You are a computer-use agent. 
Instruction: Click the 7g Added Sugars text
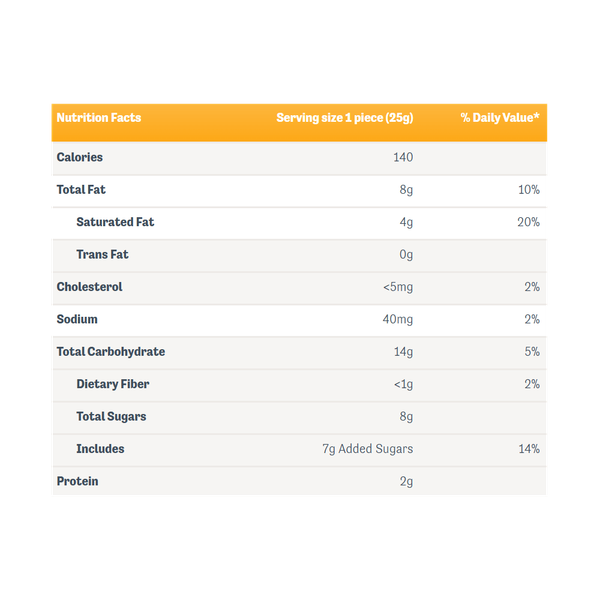pos(367,449)
